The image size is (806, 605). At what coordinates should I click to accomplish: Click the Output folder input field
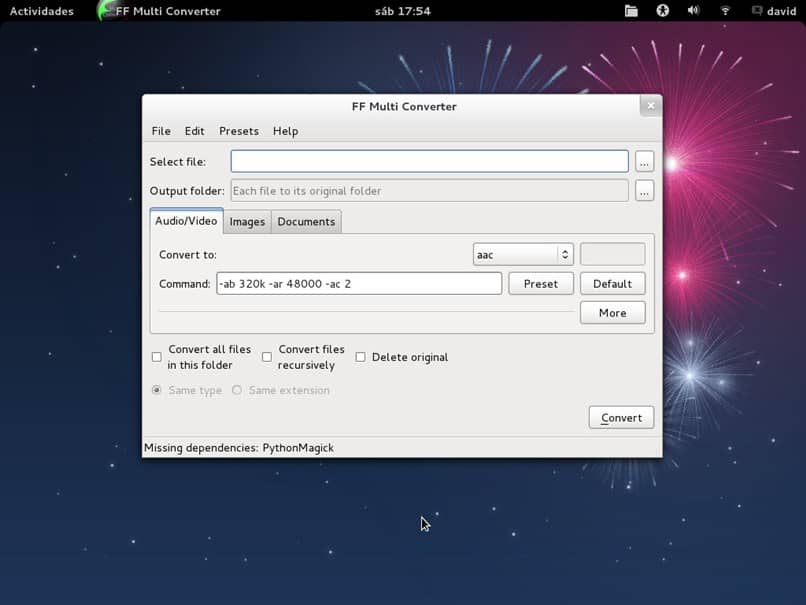[x=429, y=191]
